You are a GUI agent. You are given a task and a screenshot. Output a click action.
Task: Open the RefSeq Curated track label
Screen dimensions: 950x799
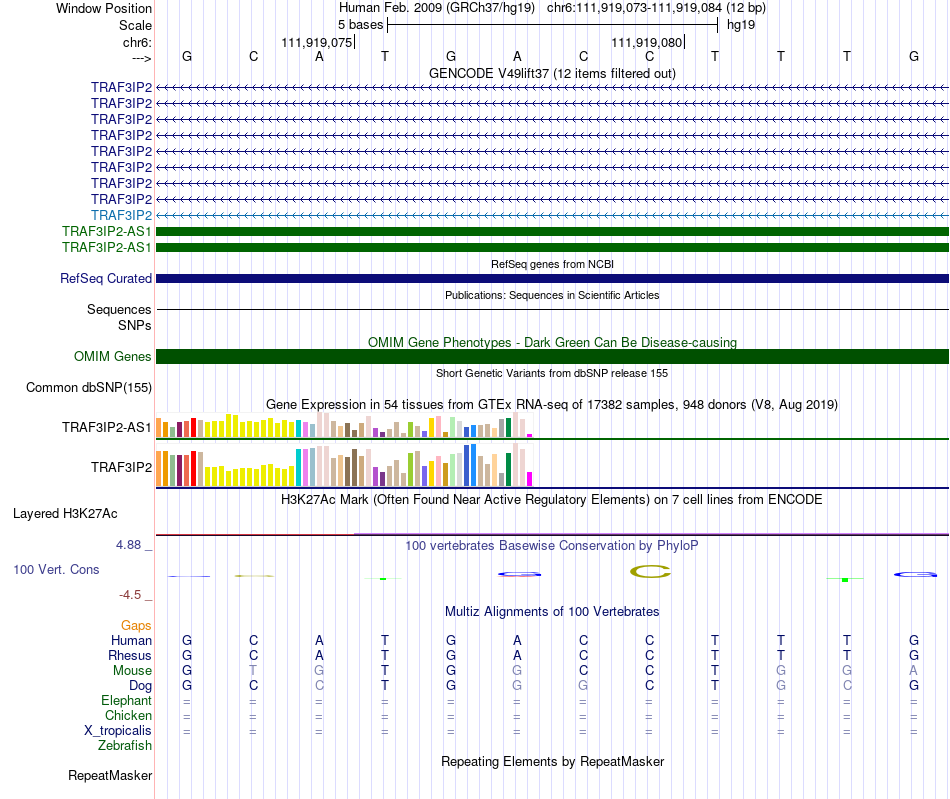tap(106, 279)
